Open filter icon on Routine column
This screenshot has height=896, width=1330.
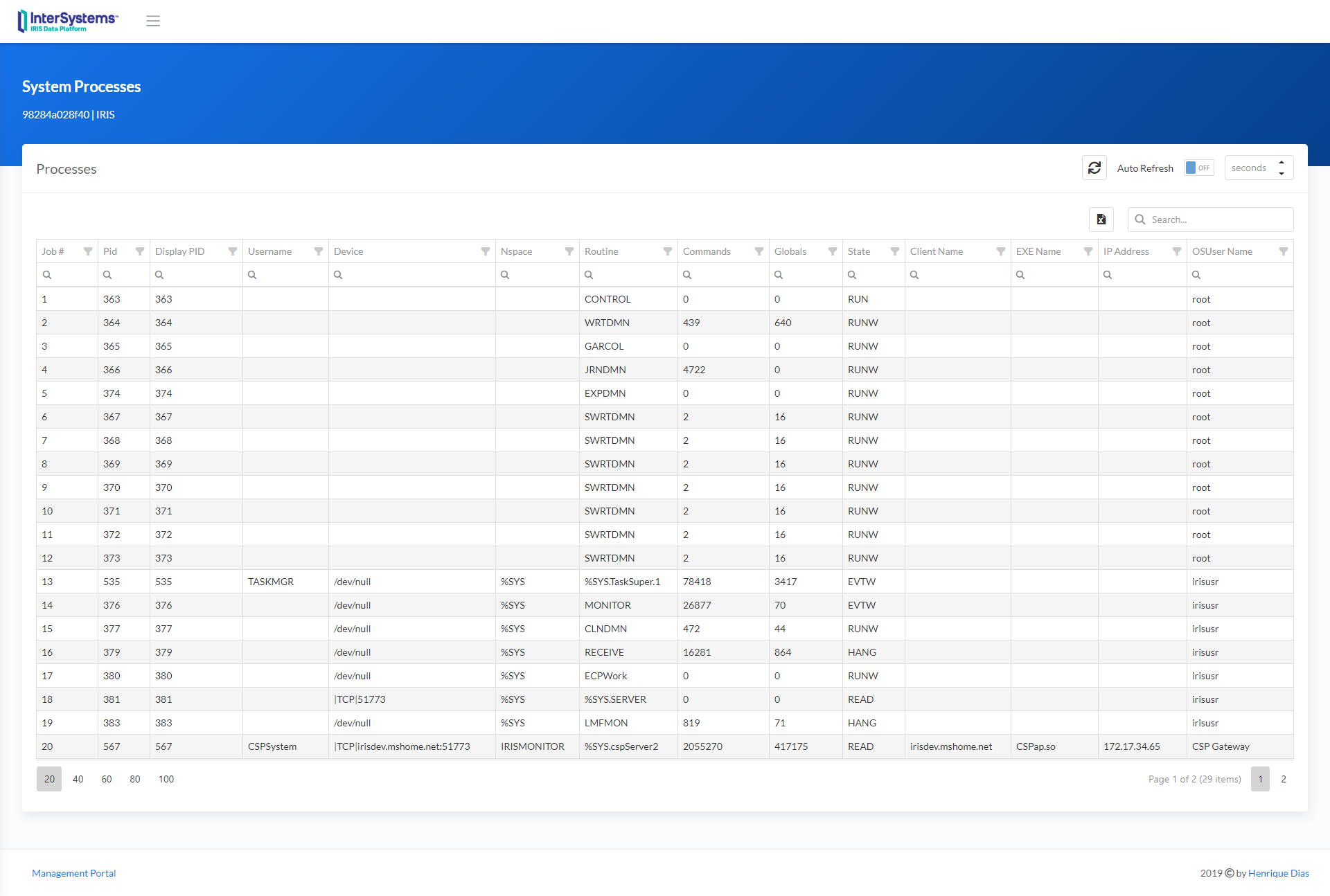point(668,251)
